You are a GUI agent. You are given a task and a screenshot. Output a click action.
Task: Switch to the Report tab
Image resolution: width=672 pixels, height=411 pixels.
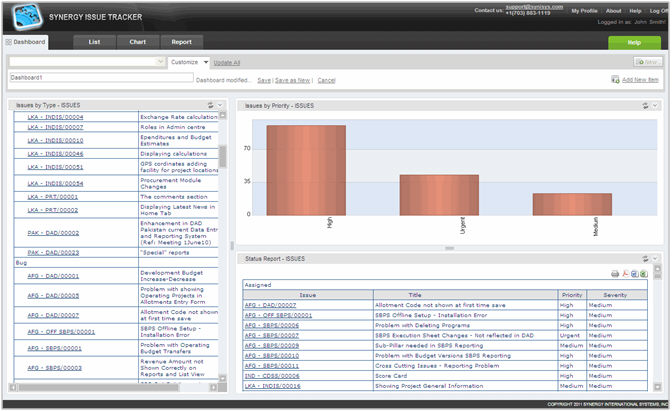pyautogui.click(x=181, y=42)
